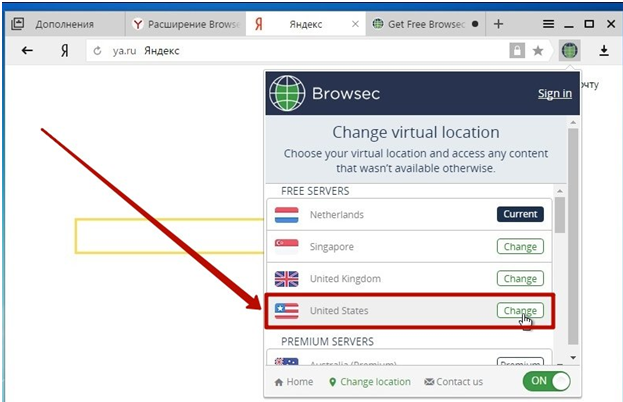This screenshot has height=402, width=623.
Task: Click the pin icon beside Change location
Action: [333, 382]
